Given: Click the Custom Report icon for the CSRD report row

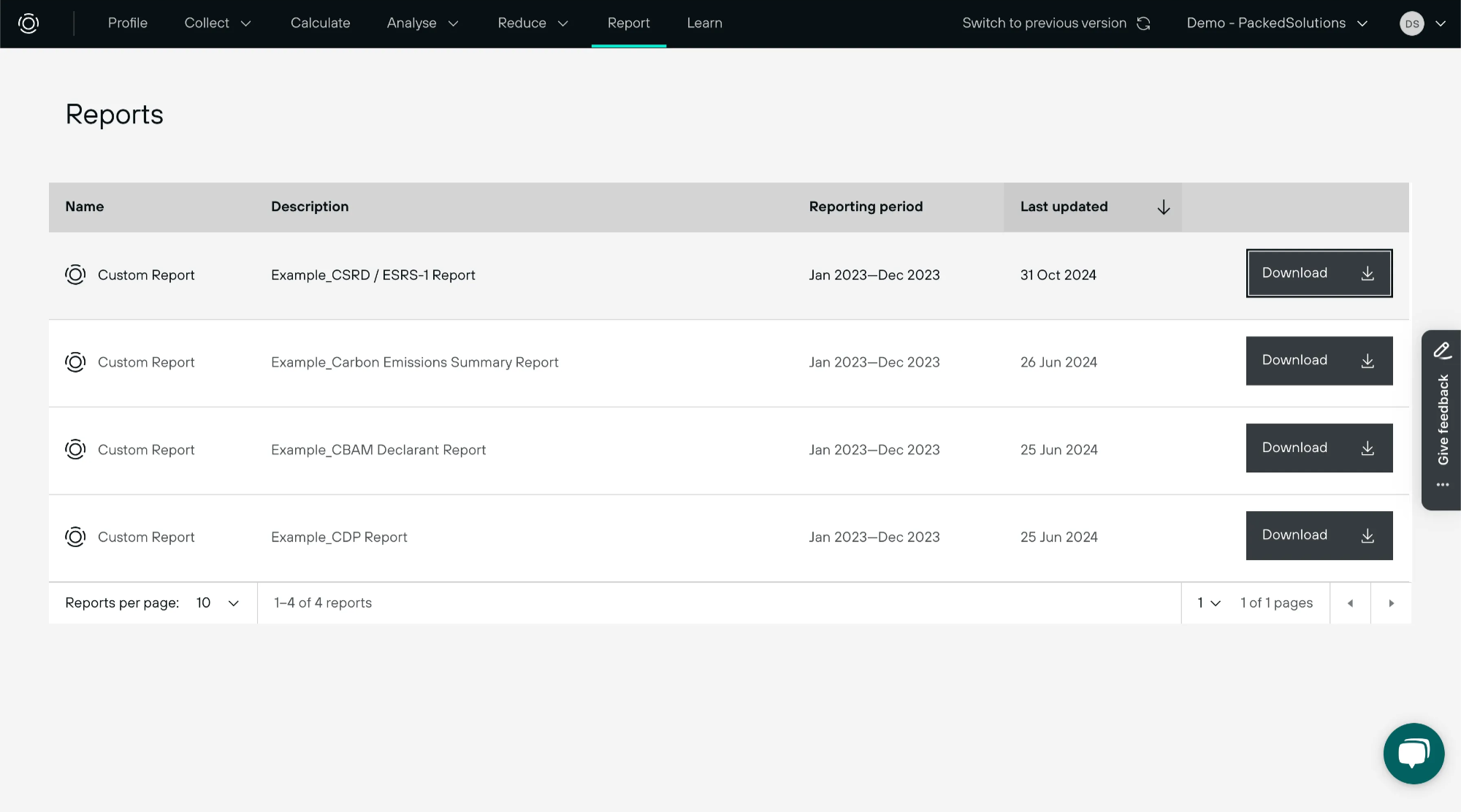Looking at the screenshot, I should click(75, 275).
